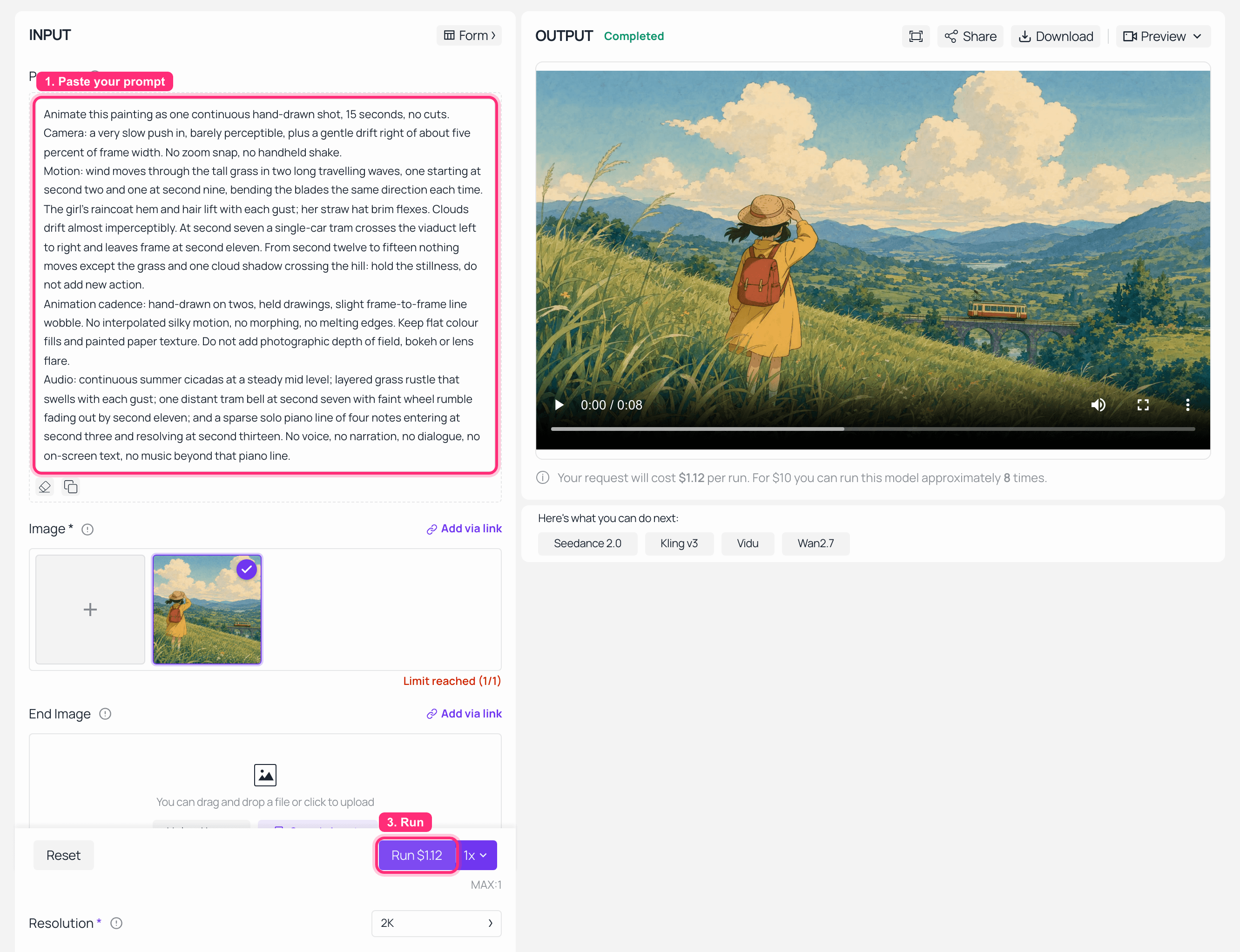Click the cost info icon under video

click(543, 478)
